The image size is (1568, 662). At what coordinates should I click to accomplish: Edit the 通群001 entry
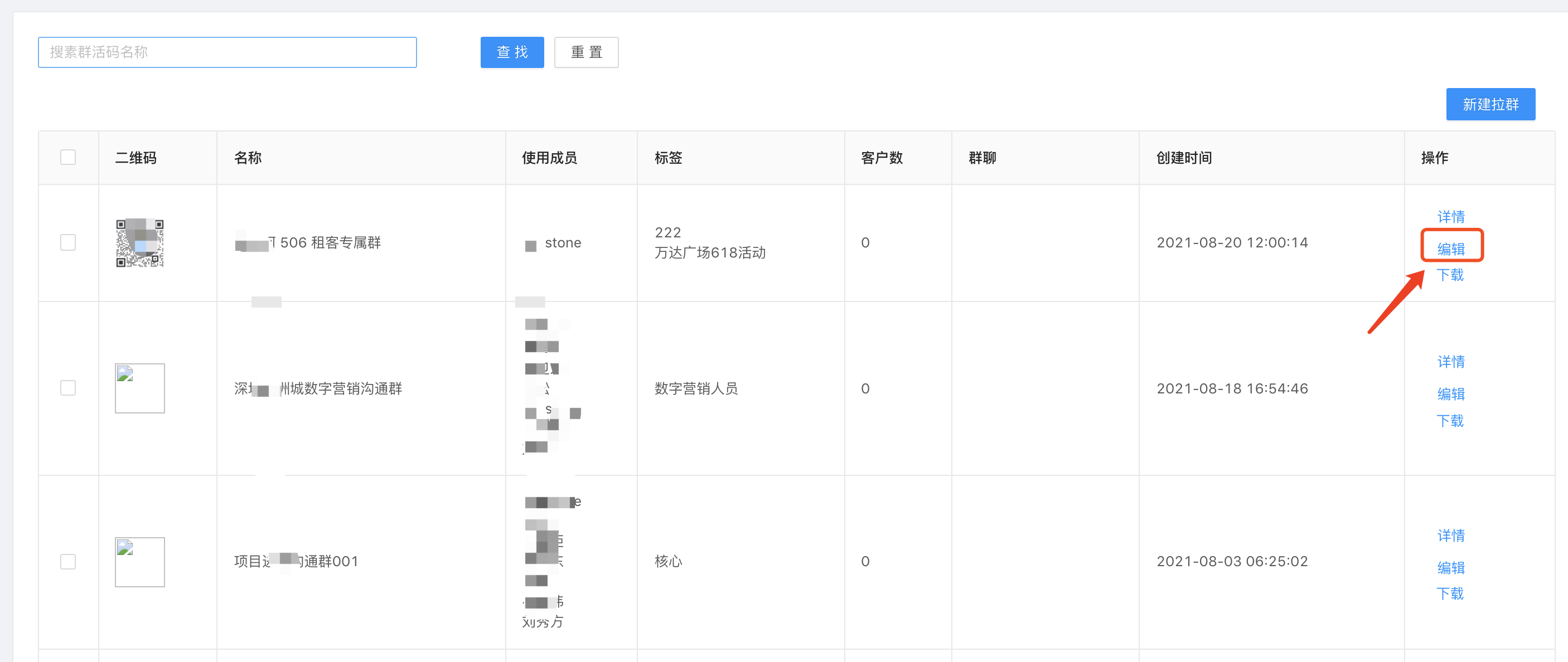[x=1450, y=568]
